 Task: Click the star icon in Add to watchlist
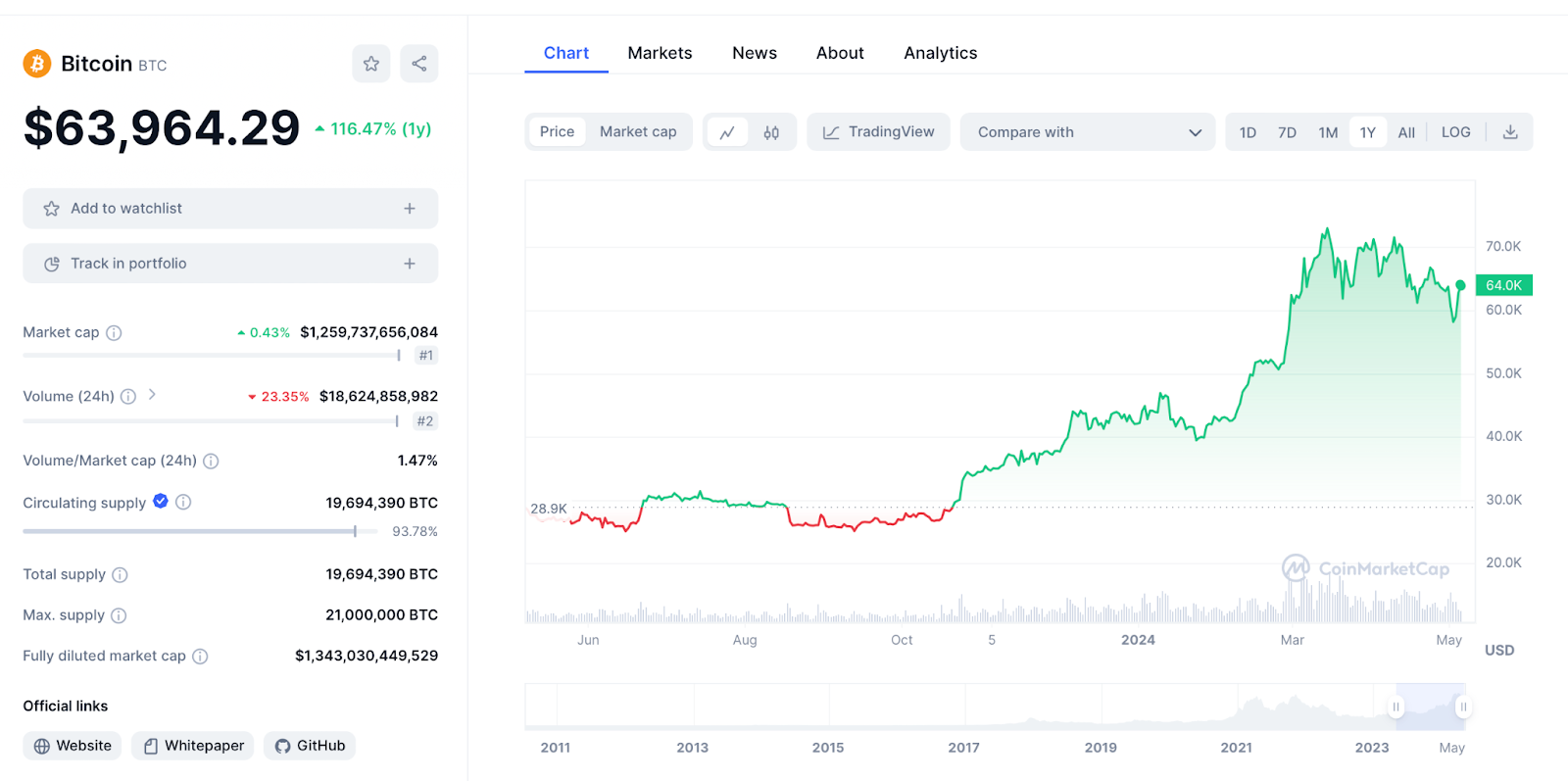(x=52, y=209)
